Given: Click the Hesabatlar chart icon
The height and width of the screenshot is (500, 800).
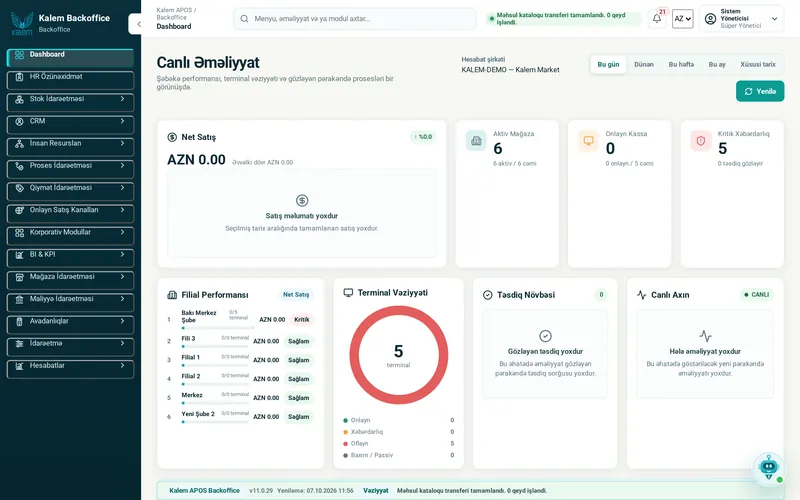Looking at the screenshot, I should click(19, 366).
